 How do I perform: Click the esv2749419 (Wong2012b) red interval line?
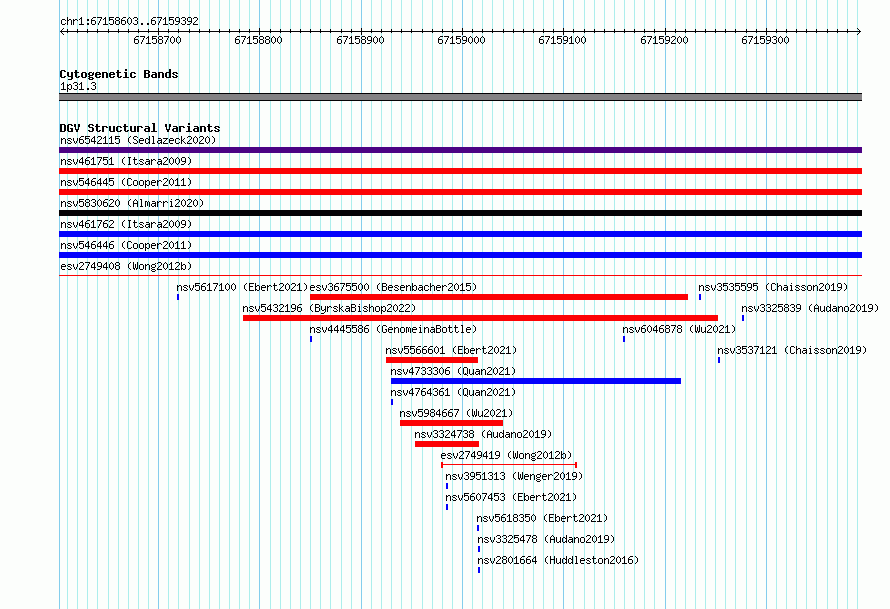[509, 465]
